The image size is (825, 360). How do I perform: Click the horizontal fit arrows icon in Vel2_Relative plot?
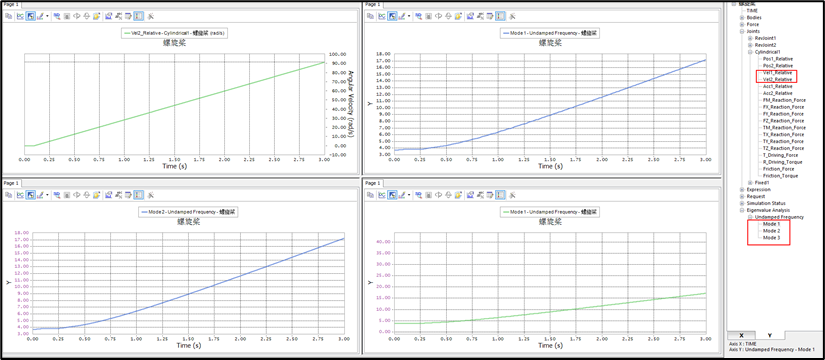click(77, 16)
